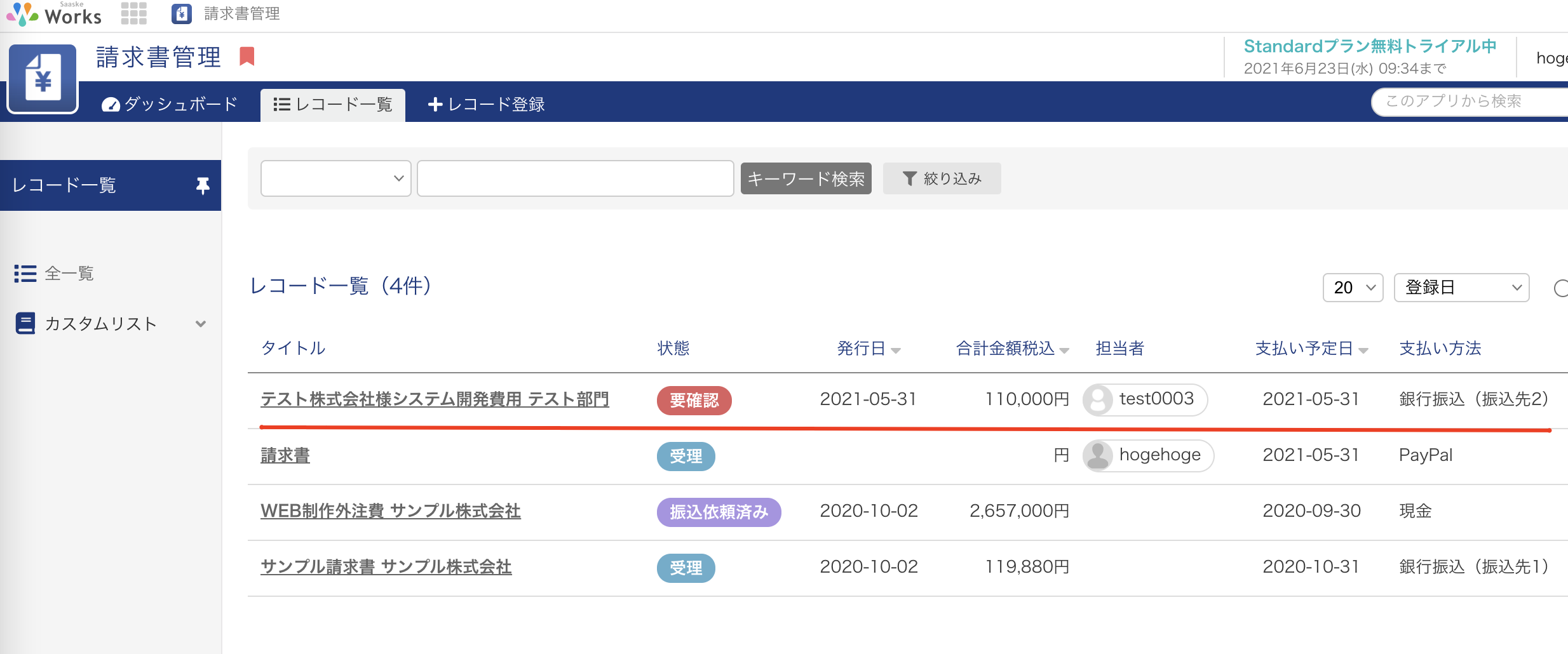The height and width of the screenshot is (654, 1568).
Task: Open WEB制作外注費 サンプル株式会社 record
Action: coord(391,511)
